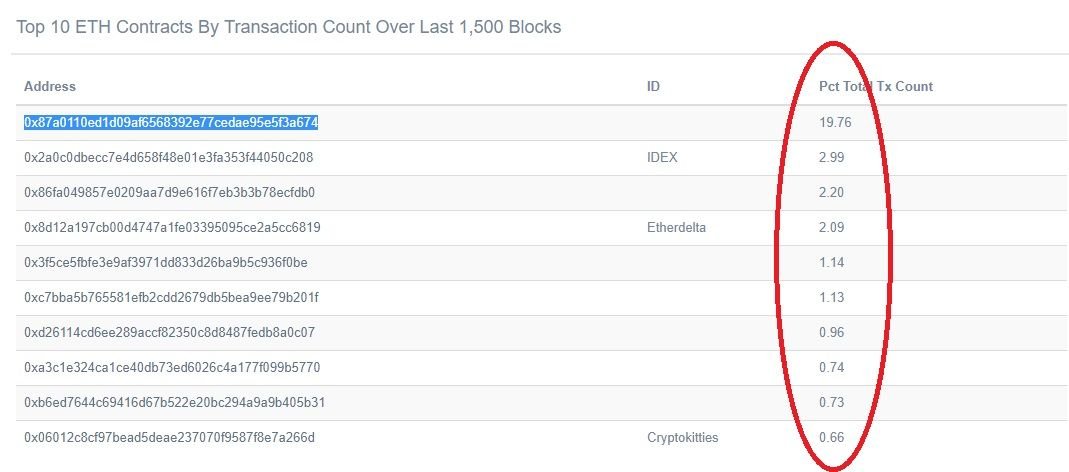Click the Etherdelta ID label
The width and height of the screenshot is (1069, 472).
click(676, 228)
